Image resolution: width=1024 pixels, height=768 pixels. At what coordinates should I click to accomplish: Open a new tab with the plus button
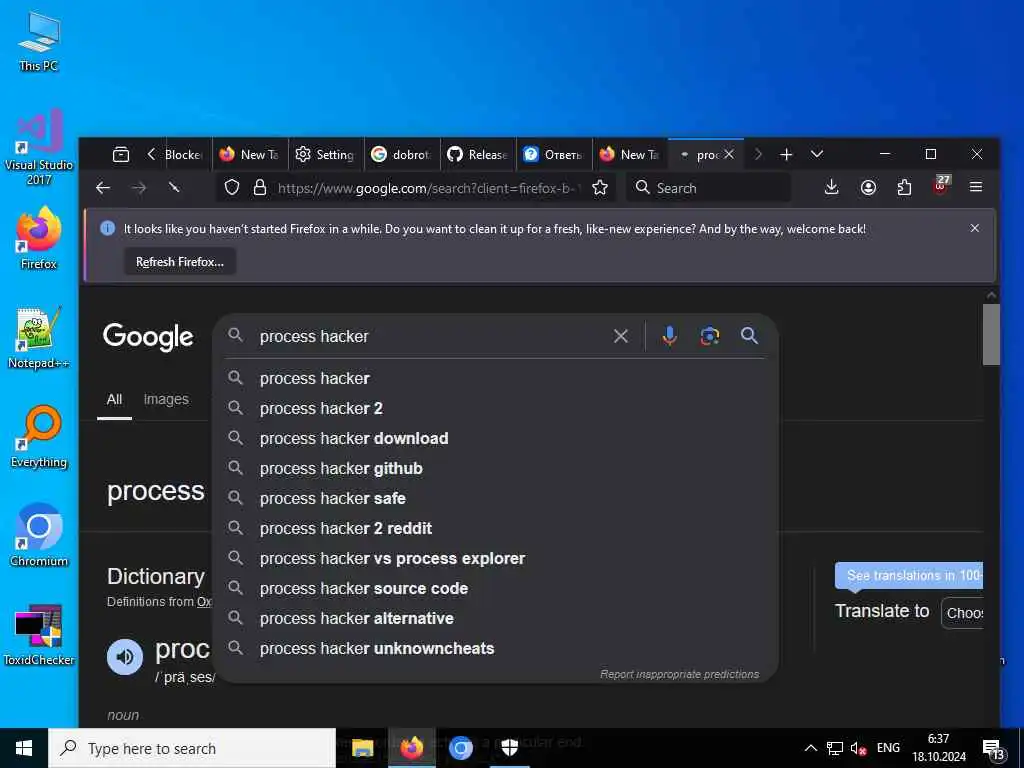pyautogui.click(x=786, y=155)
